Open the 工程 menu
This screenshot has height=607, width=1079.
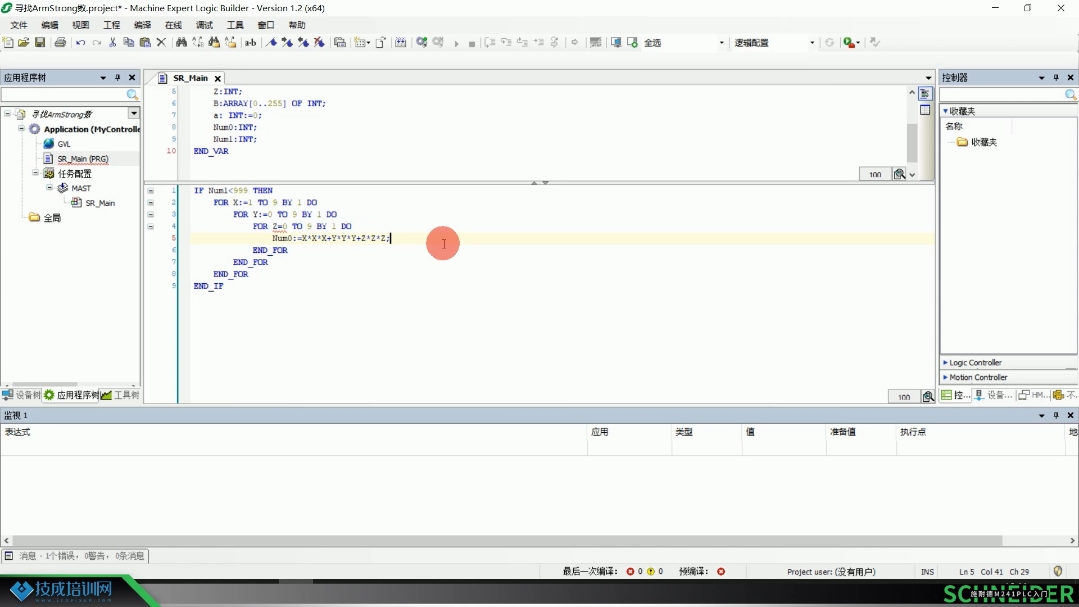click(111, 25)
